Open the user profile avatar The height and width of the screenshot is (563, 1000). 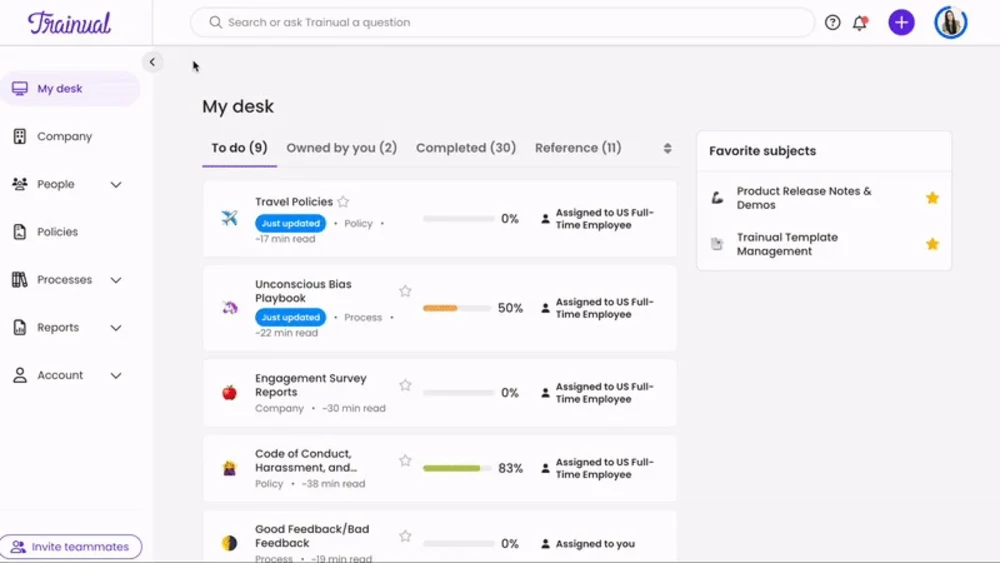950,22
